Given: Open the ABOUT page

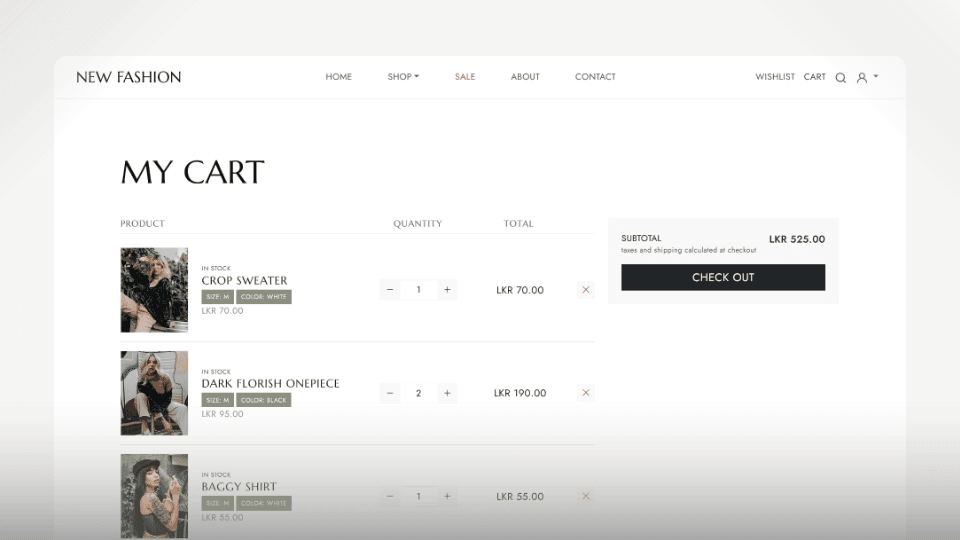Looking at the screenshot, I should click(525, 77).
